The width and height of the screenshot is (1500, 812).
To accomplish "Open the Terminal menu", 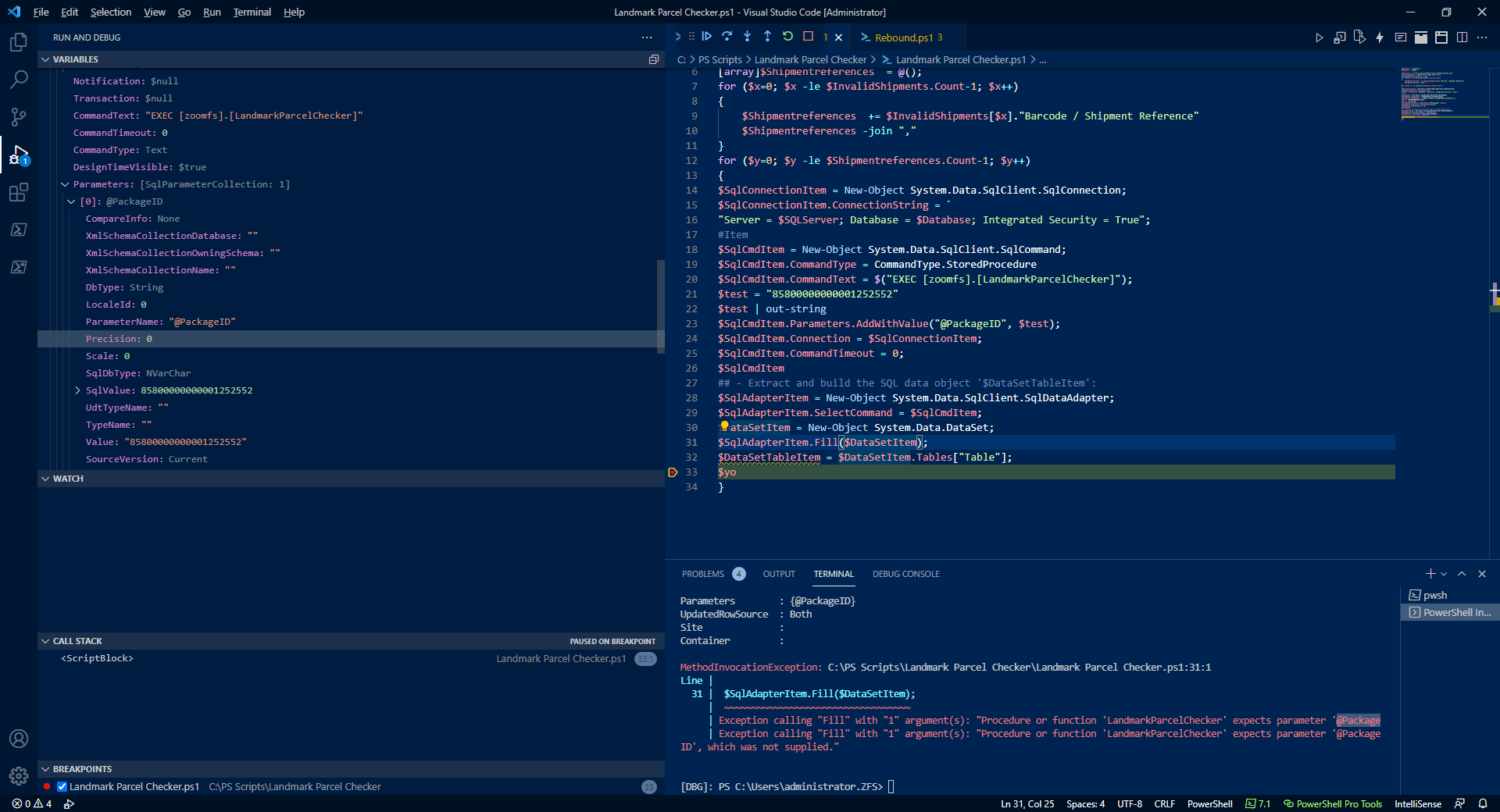I will point(252,12).
